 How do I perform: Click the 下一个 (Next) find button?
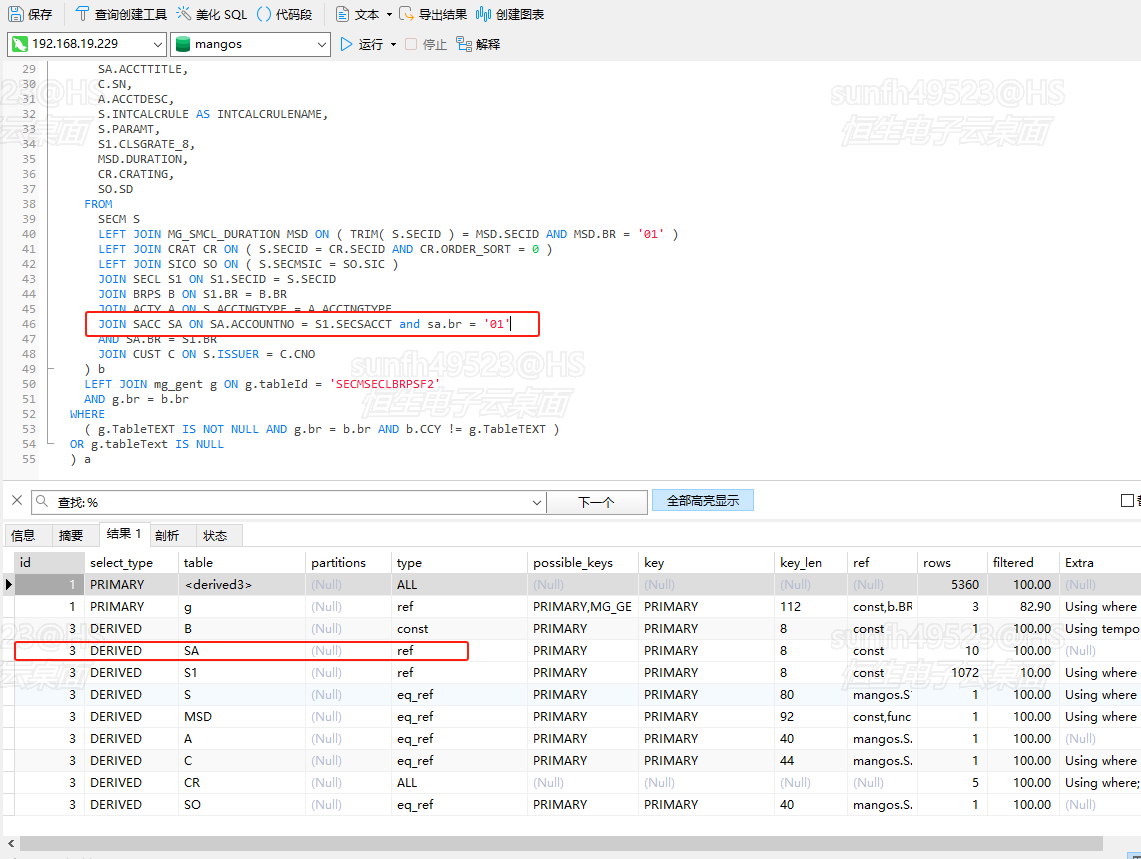point(596,502)
